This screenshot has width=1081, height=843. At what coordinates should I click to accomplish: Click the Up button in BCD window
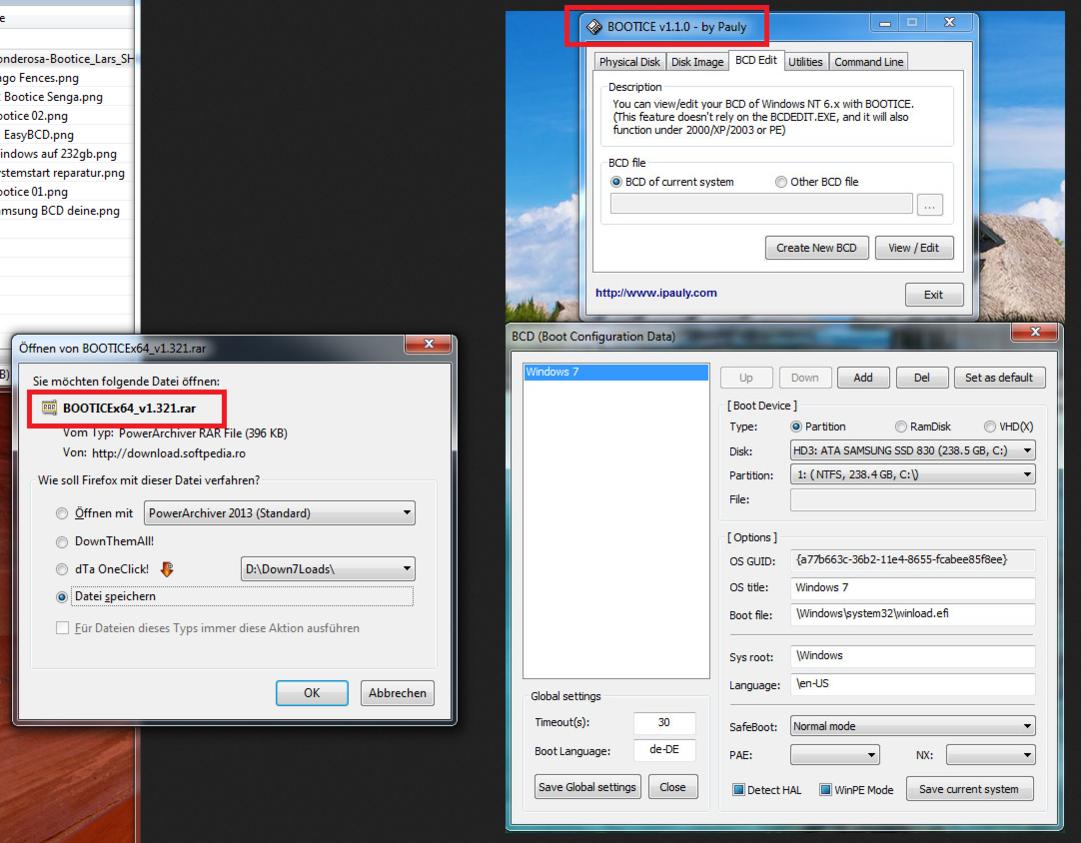(x=746, y=378)
